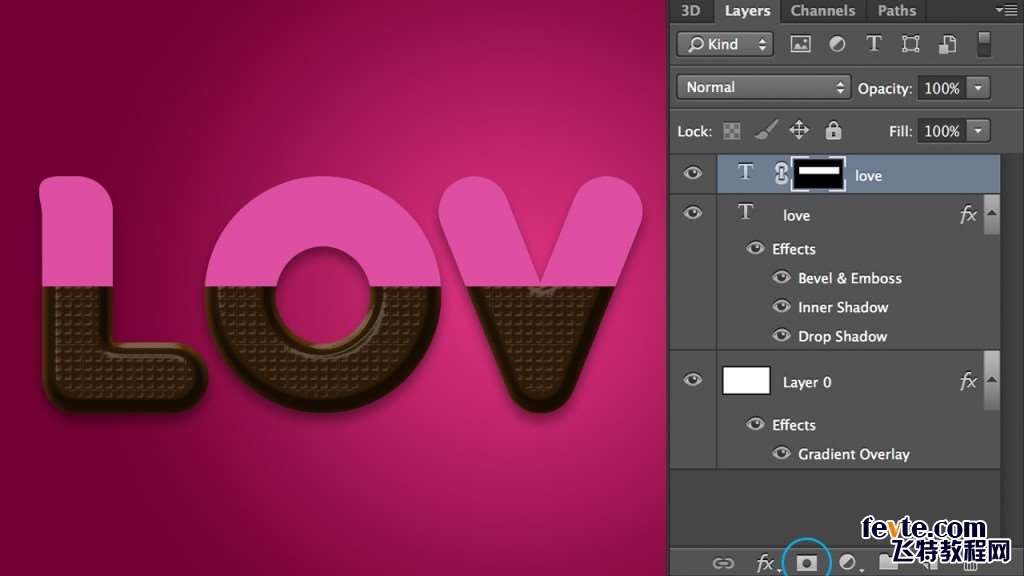The width and height of the screenshot is (1024, 576).
Task: Filter for adjustment layers icon
Action: 837,44
